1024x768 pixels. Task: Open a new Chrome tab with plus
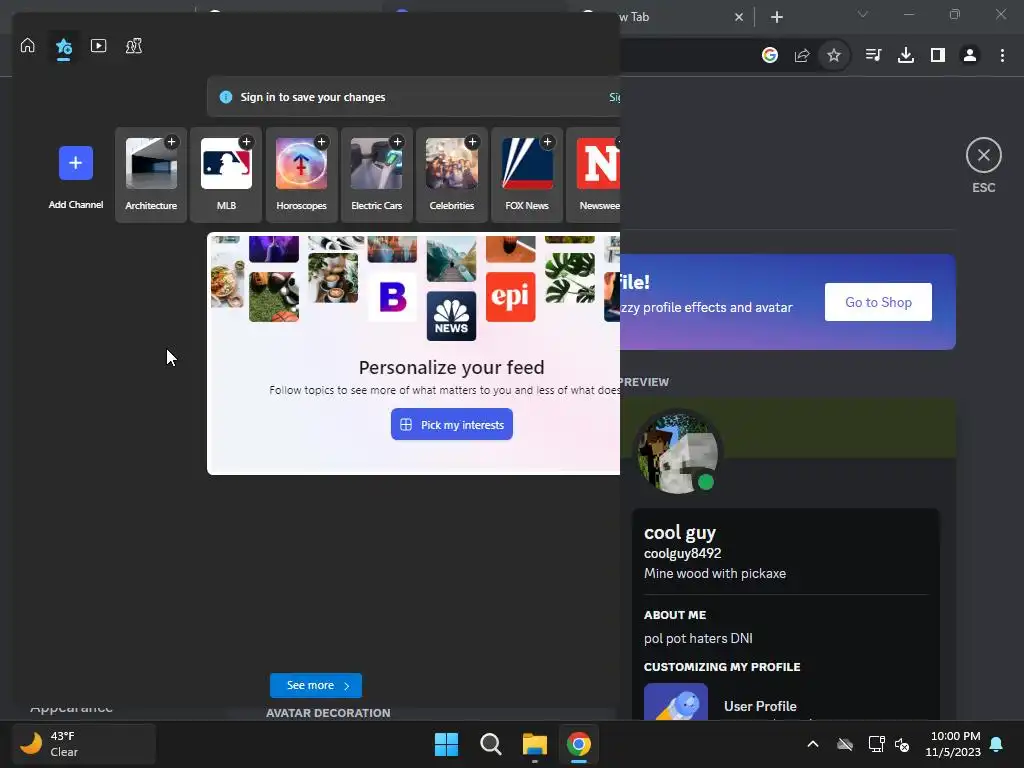tap(776, 17)
